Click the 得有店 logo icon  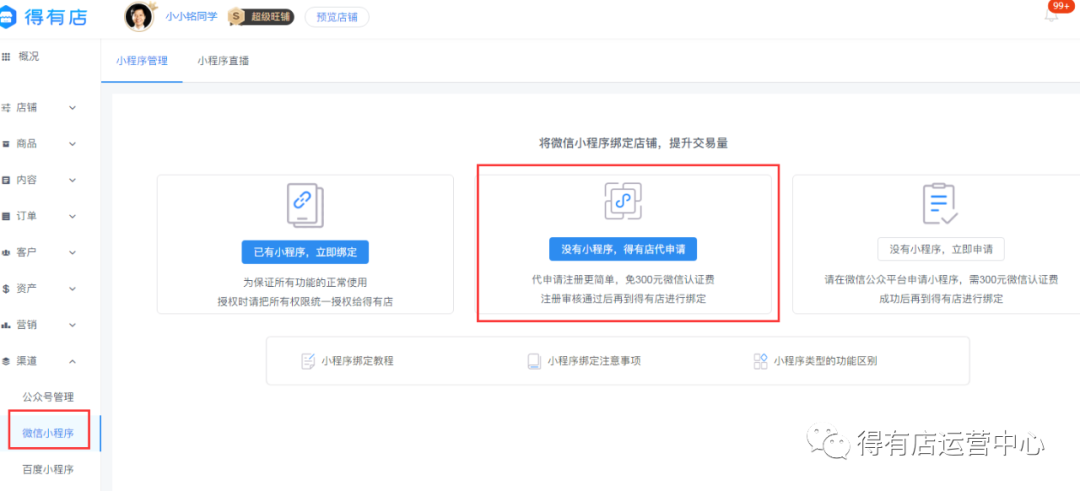coord(12,17)
